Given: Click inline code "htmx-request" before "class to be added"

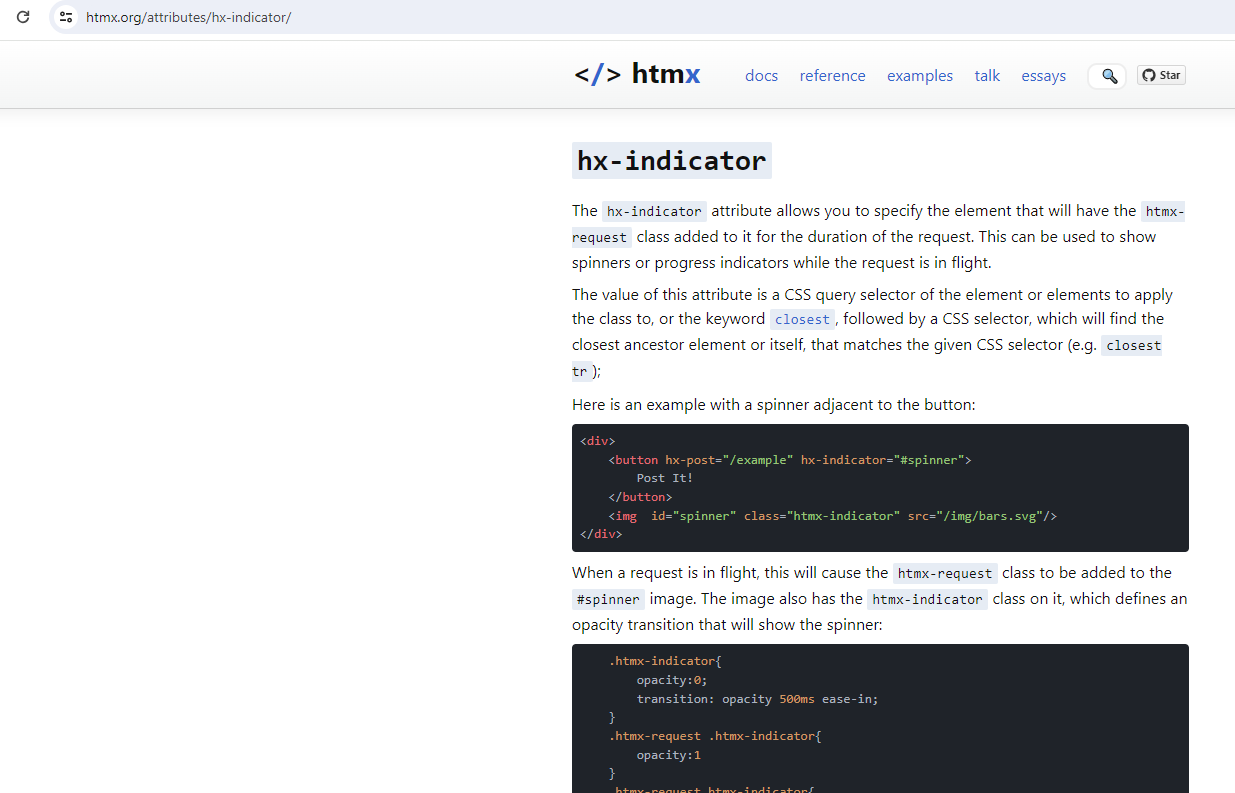Looking at the screenshot, I should (x=945, y=574).
